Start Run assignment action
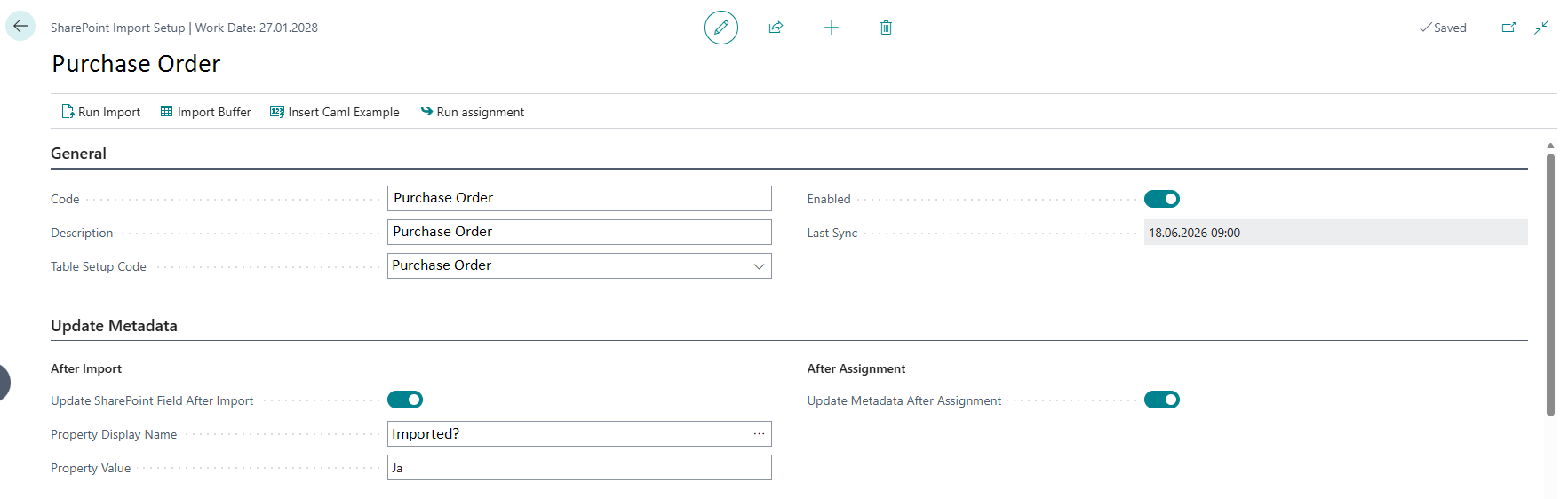 click(472, 112)
